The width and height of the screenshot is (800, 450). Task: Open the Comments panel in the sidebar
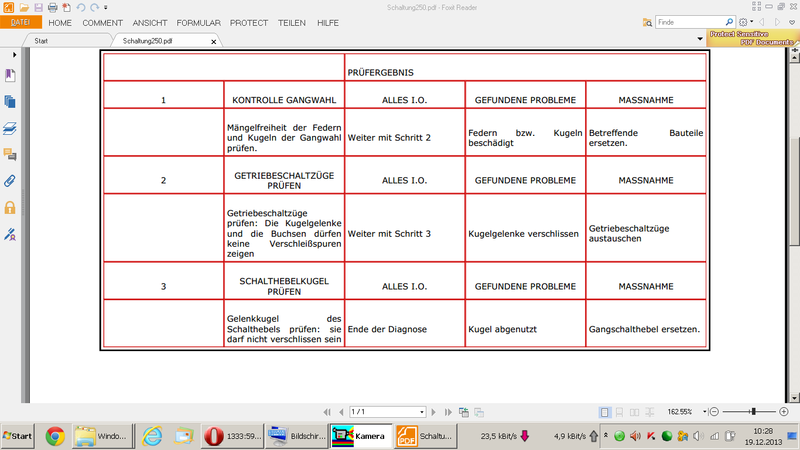click(x=11, y=154)
